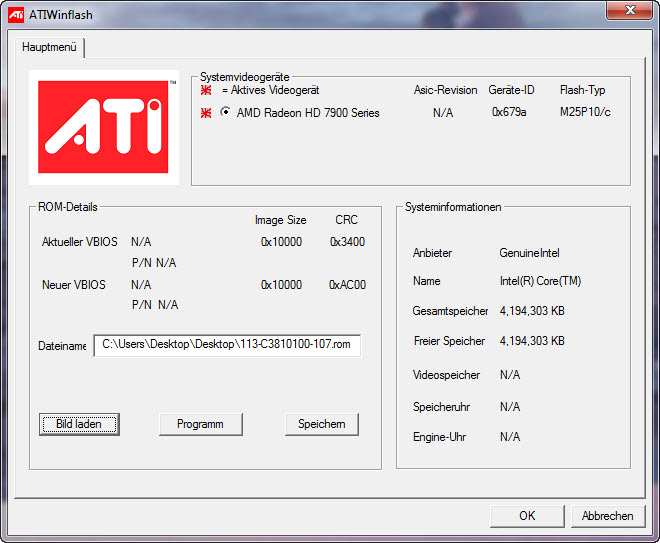The height and width of the screenshot is (543, 660).
Task: Click the Geräte-ID column header
Action: pyautogui.click(x=511, y=90)
